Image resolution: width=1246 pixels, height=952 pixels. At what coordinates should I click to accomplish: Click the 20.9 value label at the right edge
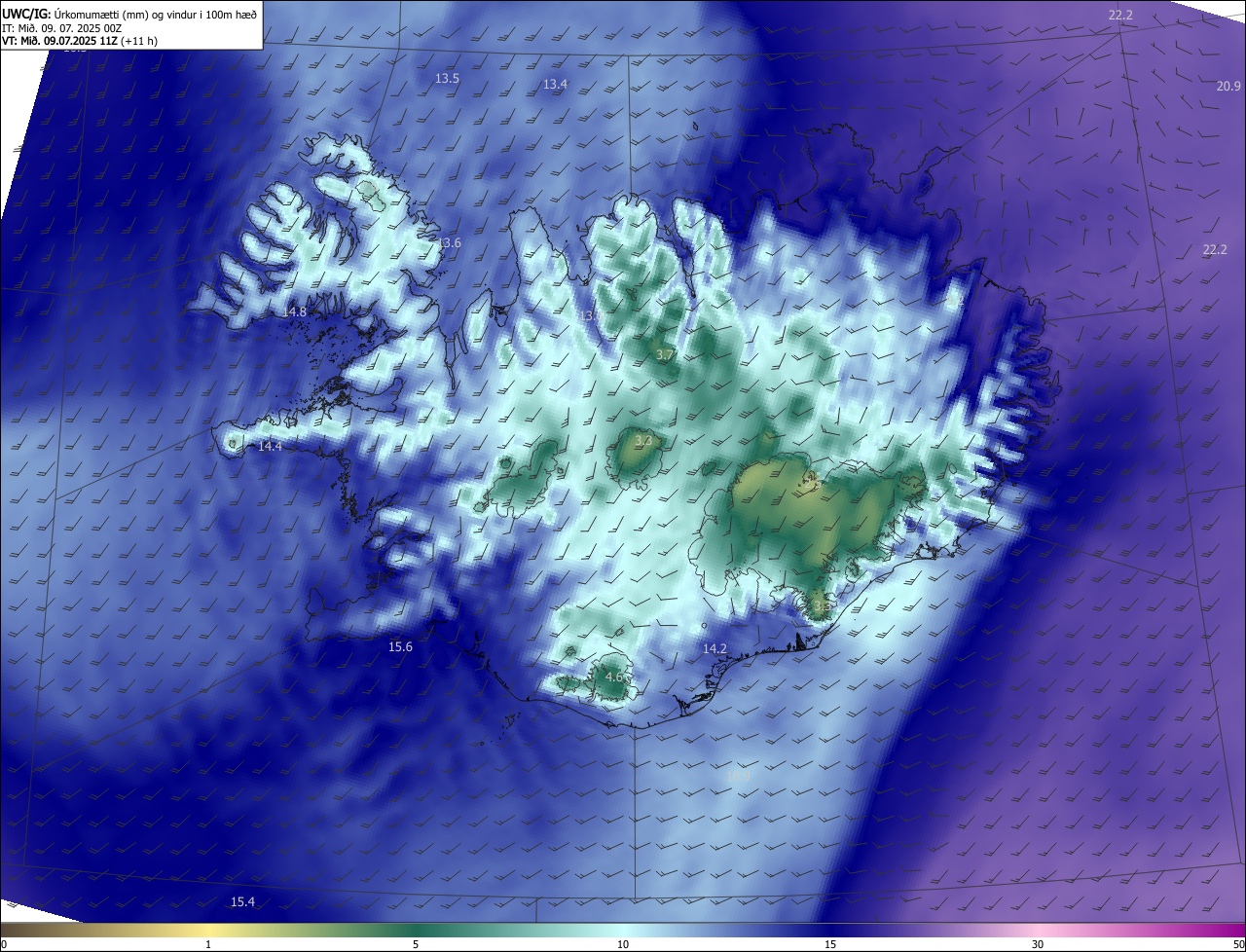(x=1228, y=86)
